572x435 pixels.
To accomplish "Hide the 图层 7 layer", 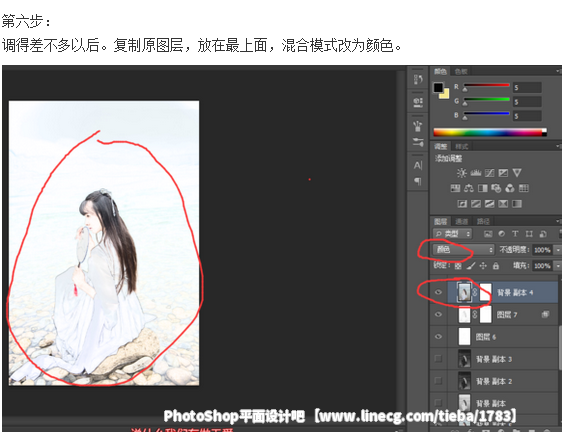I will 438,314.
